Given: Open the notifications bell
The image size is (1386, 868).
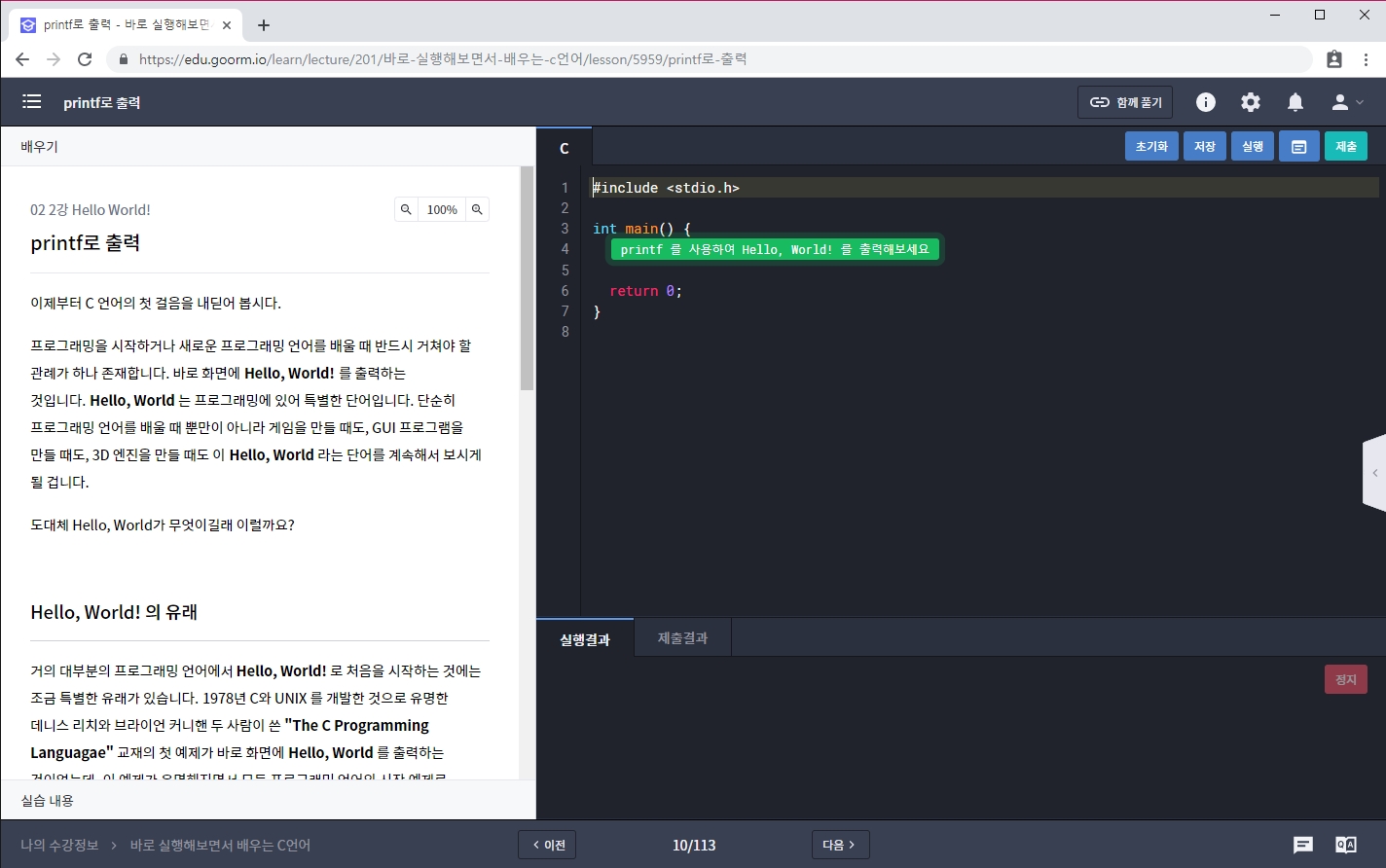Looking at the screenshot, I should pyautogui.click(x=1295, y=102).
